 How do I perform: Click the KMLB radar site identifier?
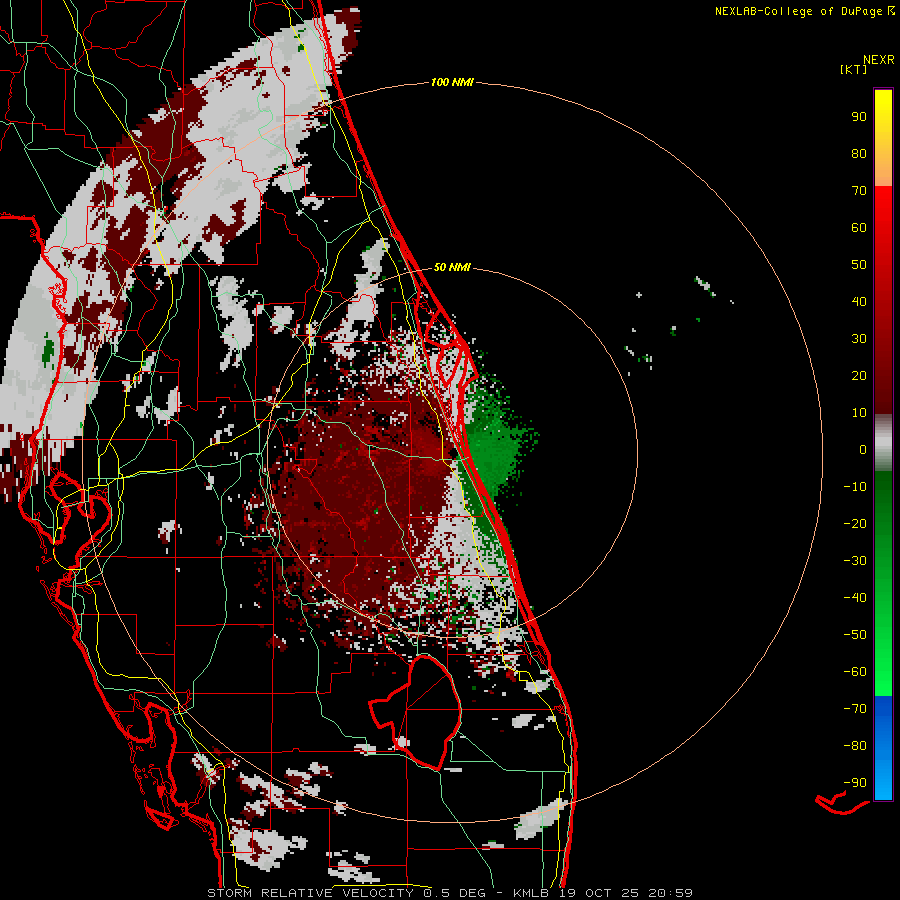tap(531, 893)
